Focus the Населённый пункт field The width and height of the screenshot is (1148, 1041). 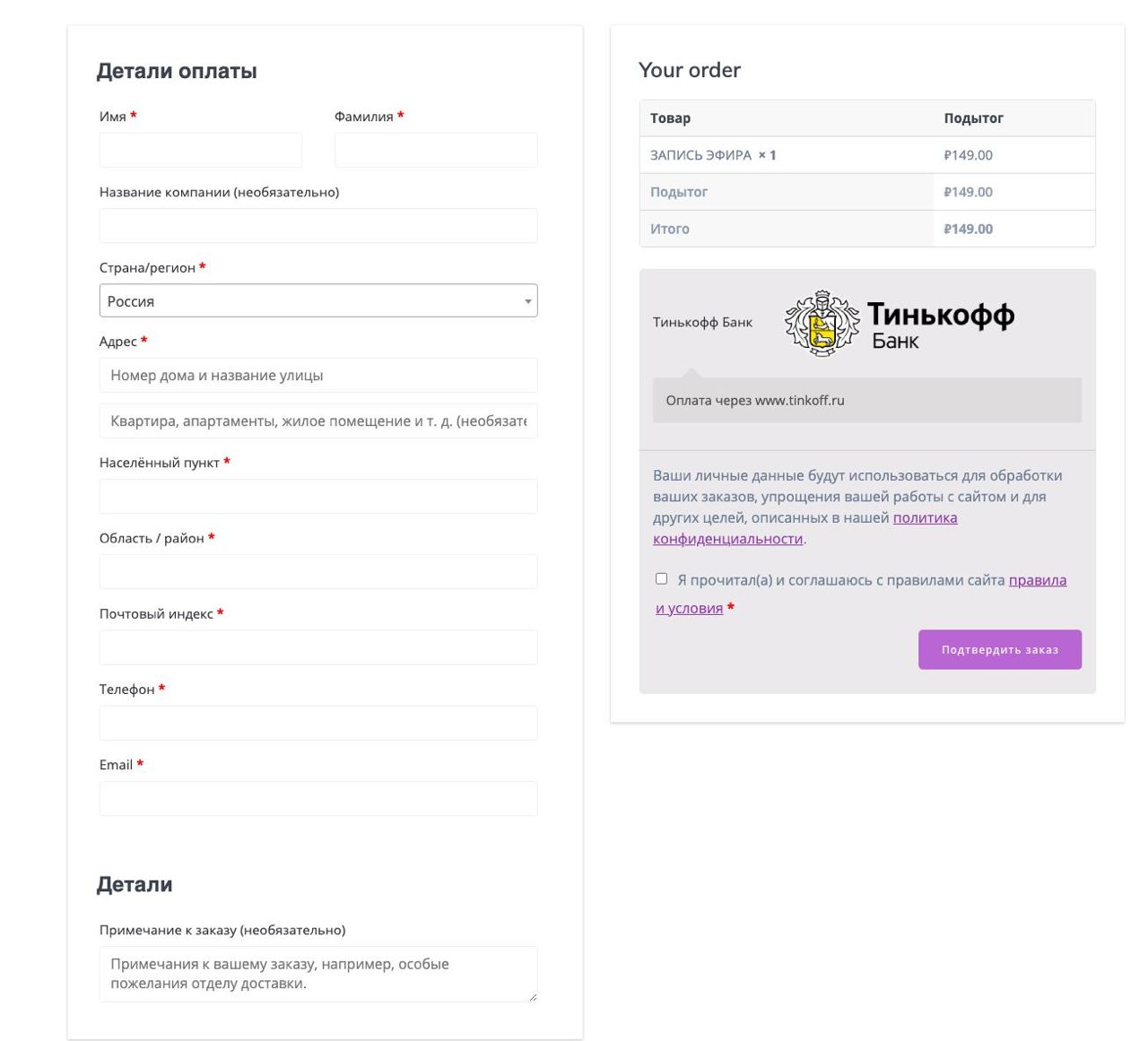318,497
